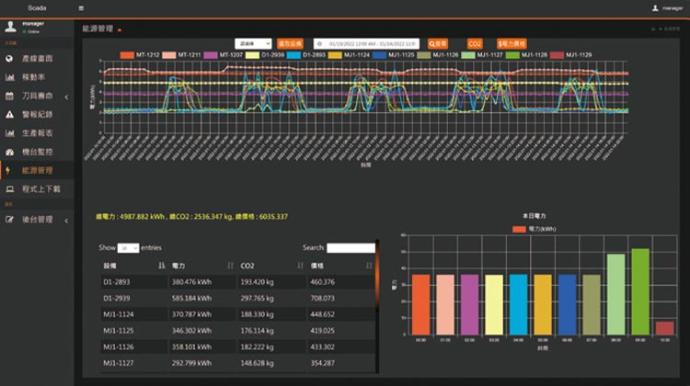The height and width of the screenshot is (386, 690).
Task: Open the 刀具壽命 menu item
Action: click(37, 96)
